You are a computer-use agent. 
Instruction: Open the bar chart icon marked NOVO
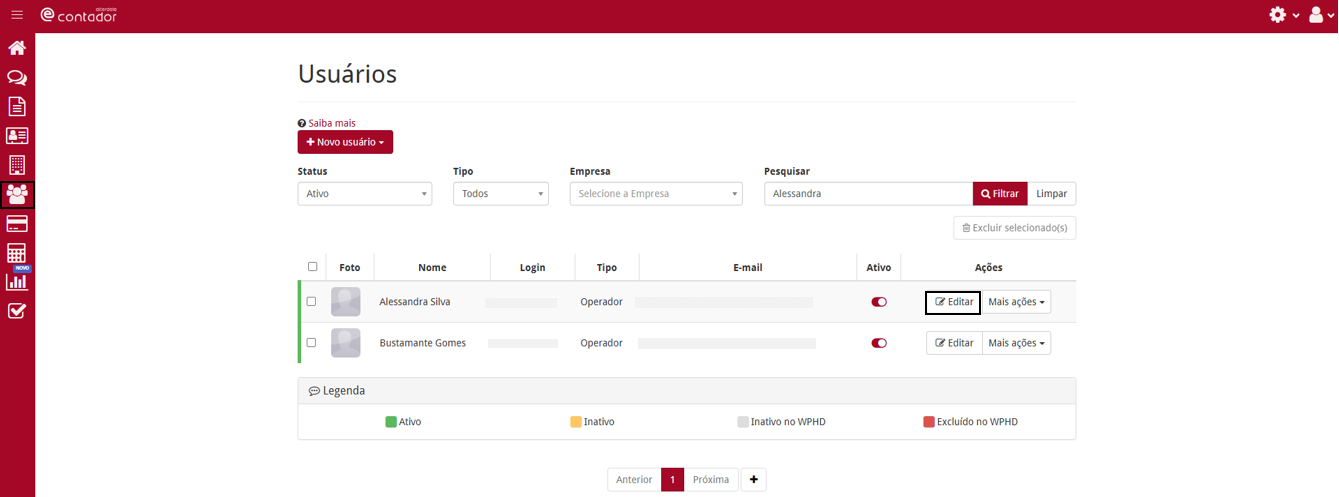[x=17, y=281]
